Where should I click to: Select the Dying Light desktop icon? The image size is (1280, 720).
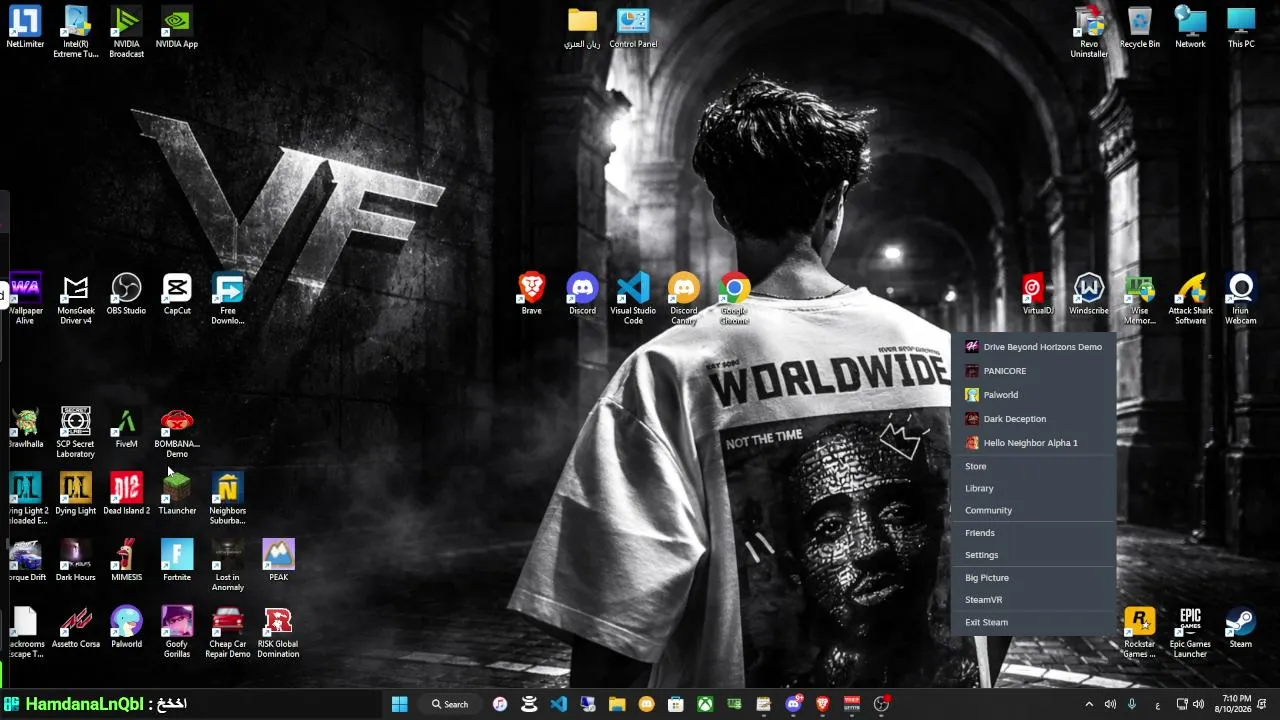click(76, 495)
